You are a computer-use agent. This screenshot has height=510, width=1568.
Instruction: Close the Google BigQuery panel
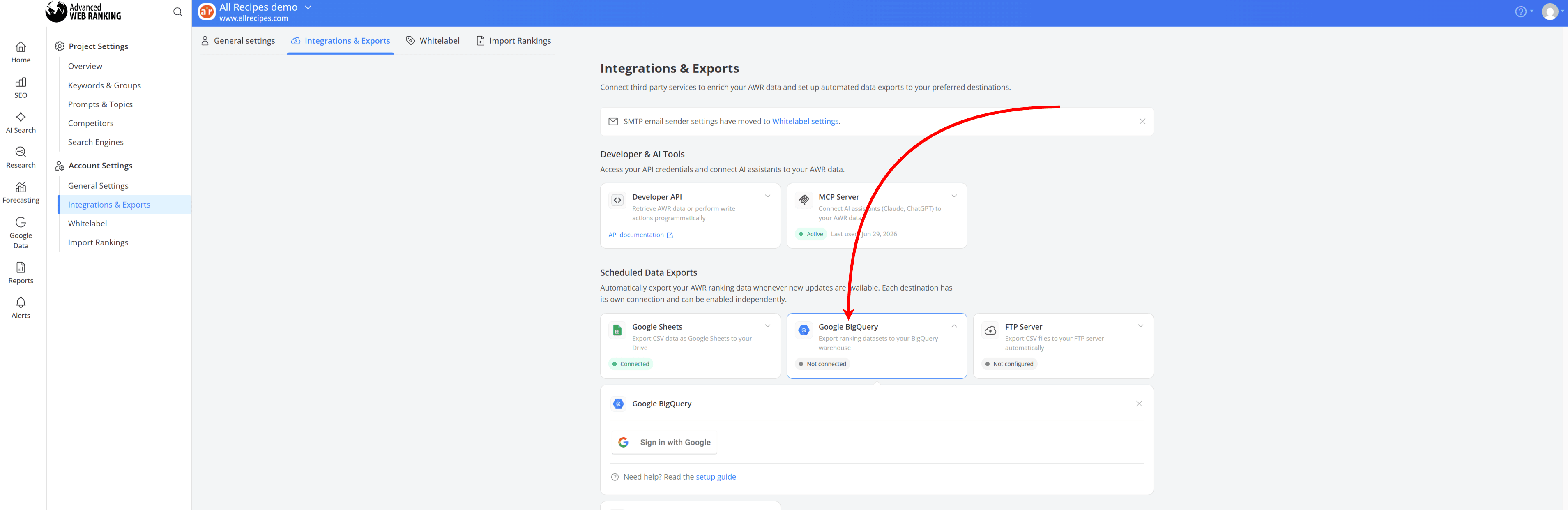(1139, 404)
